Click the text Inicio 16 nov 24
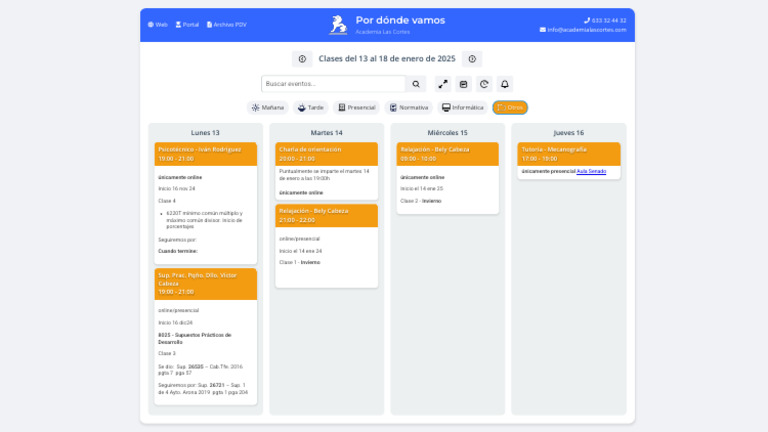The image size is (768, 432). (x=176, y=189)
